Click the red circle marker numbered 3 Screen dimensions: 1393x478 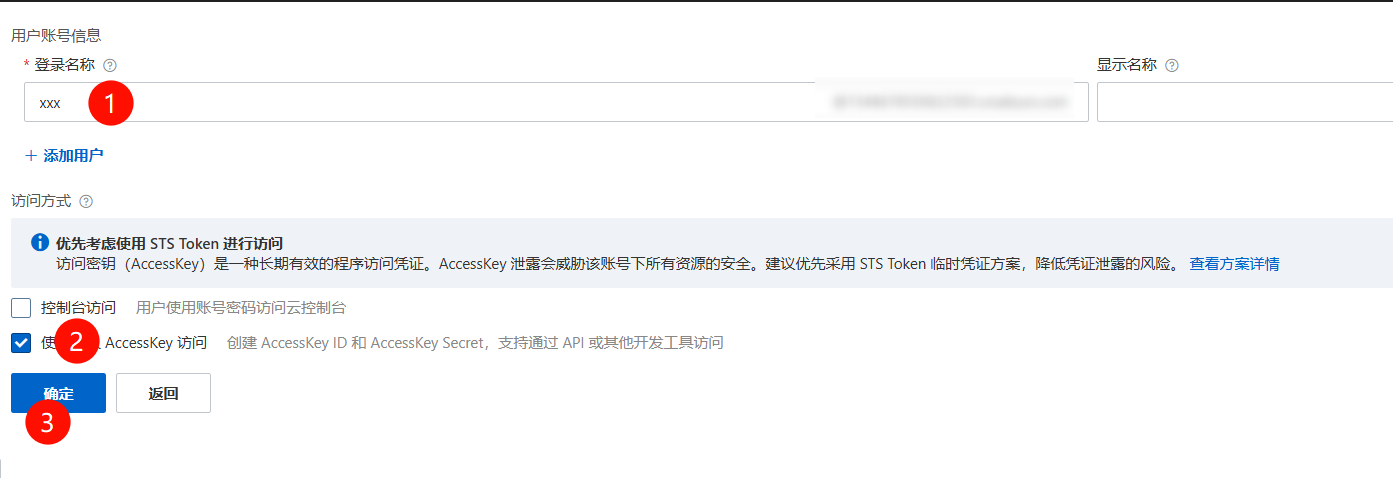click(x=47, y=421)
